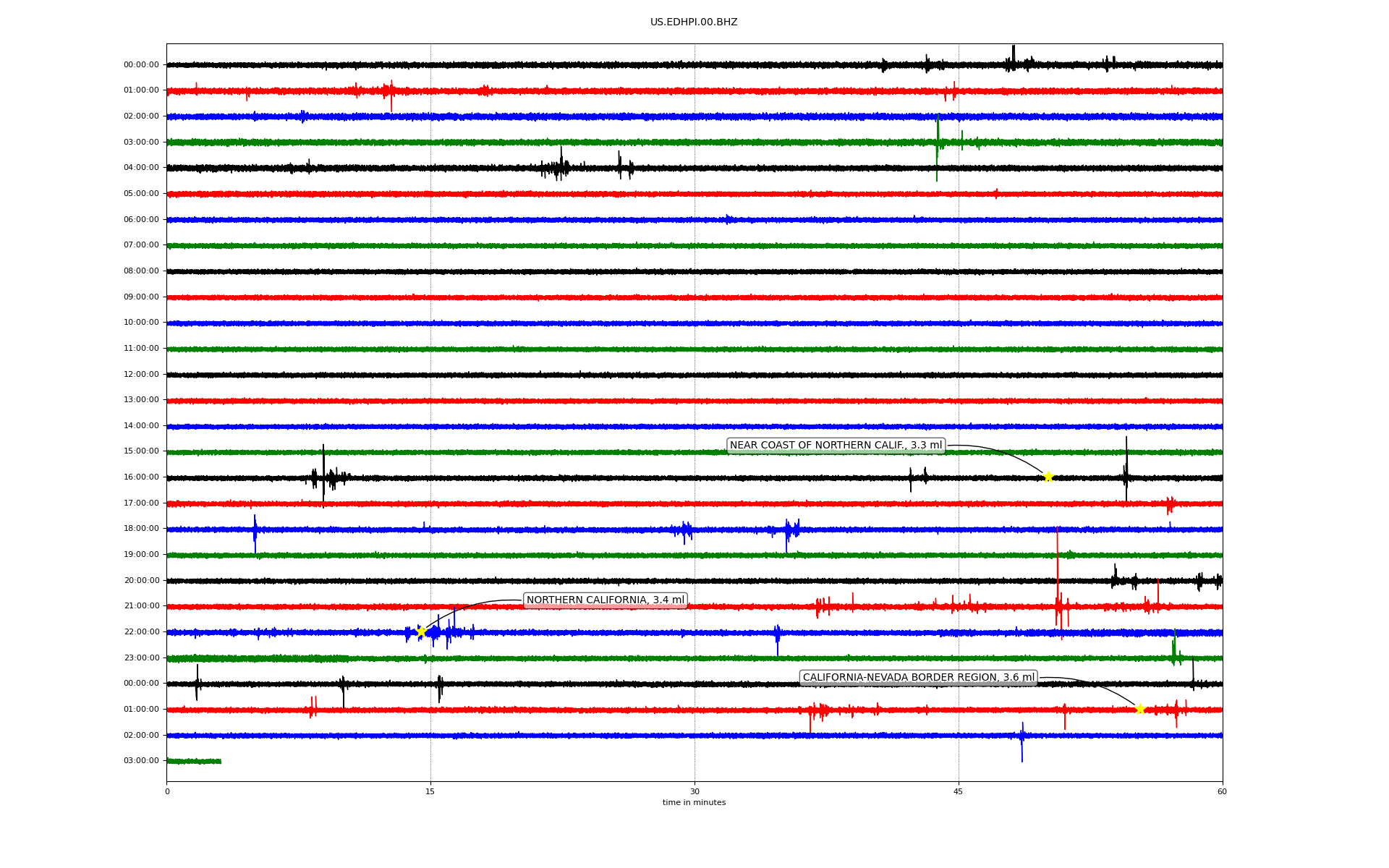Click the x-axis tick label 15
This screenshot has height=868, width=1389.
[430, 791]
